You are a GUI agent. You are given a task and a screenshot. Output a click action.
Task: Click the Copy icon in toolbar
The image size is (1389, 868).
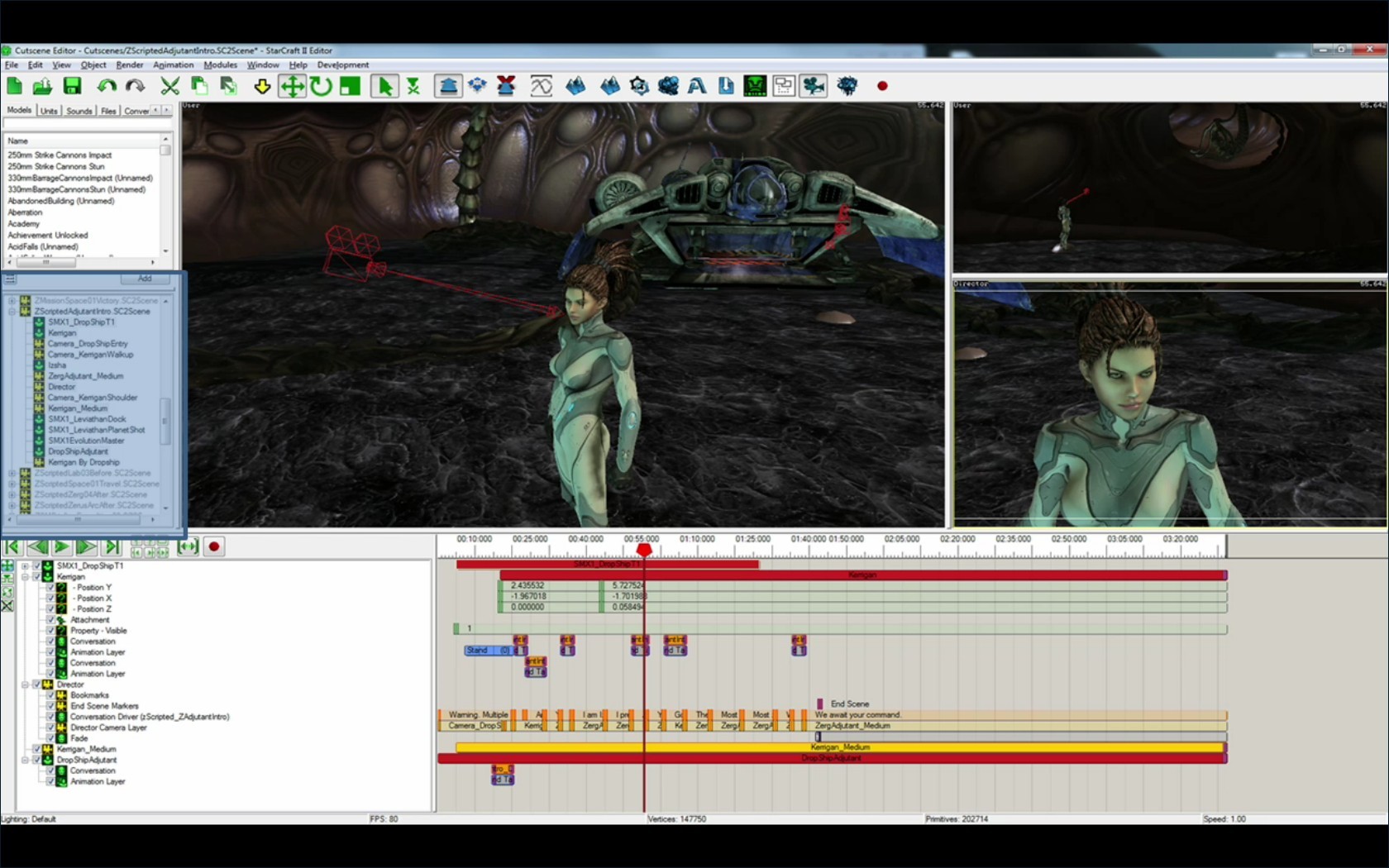pos(199,86)
